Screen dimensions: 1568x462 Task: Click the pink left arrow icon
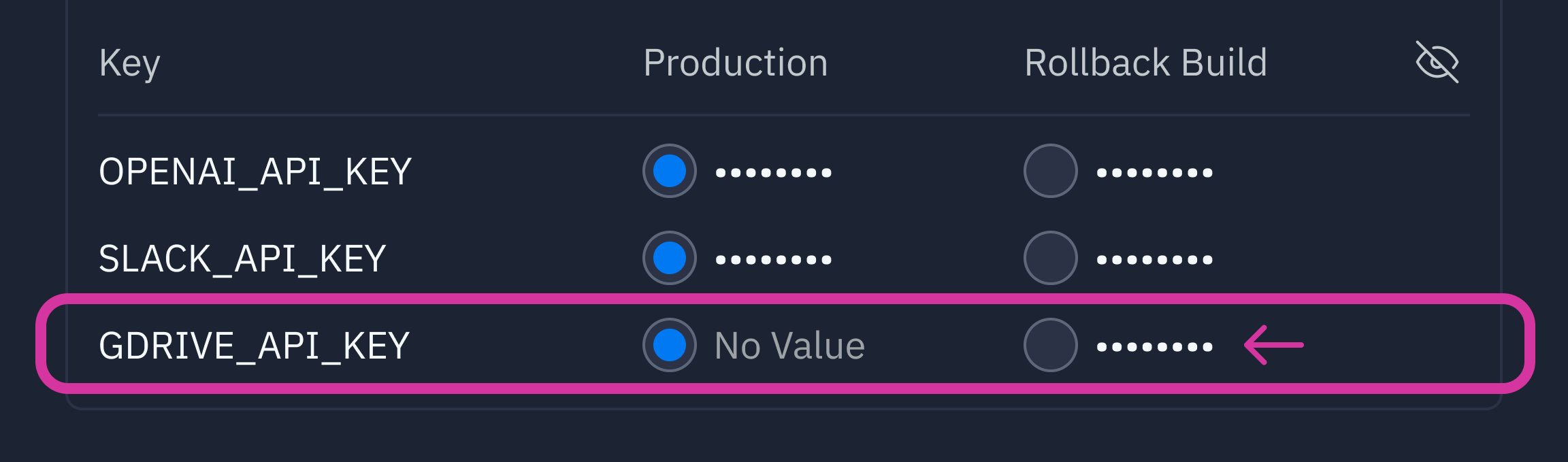[1273, 345]
